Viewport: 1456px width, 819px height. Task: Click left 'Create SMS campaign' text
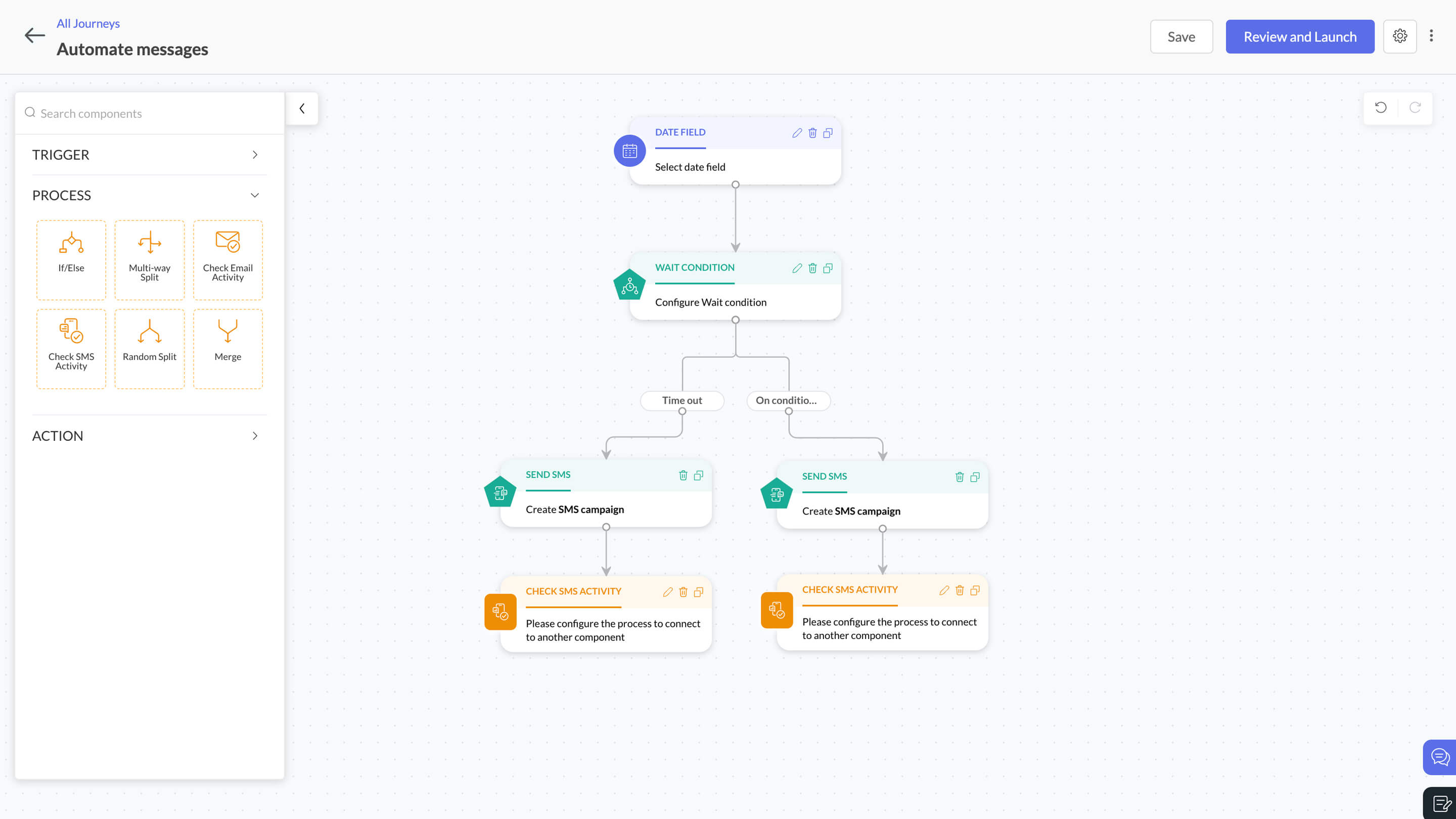coord(575,510)
